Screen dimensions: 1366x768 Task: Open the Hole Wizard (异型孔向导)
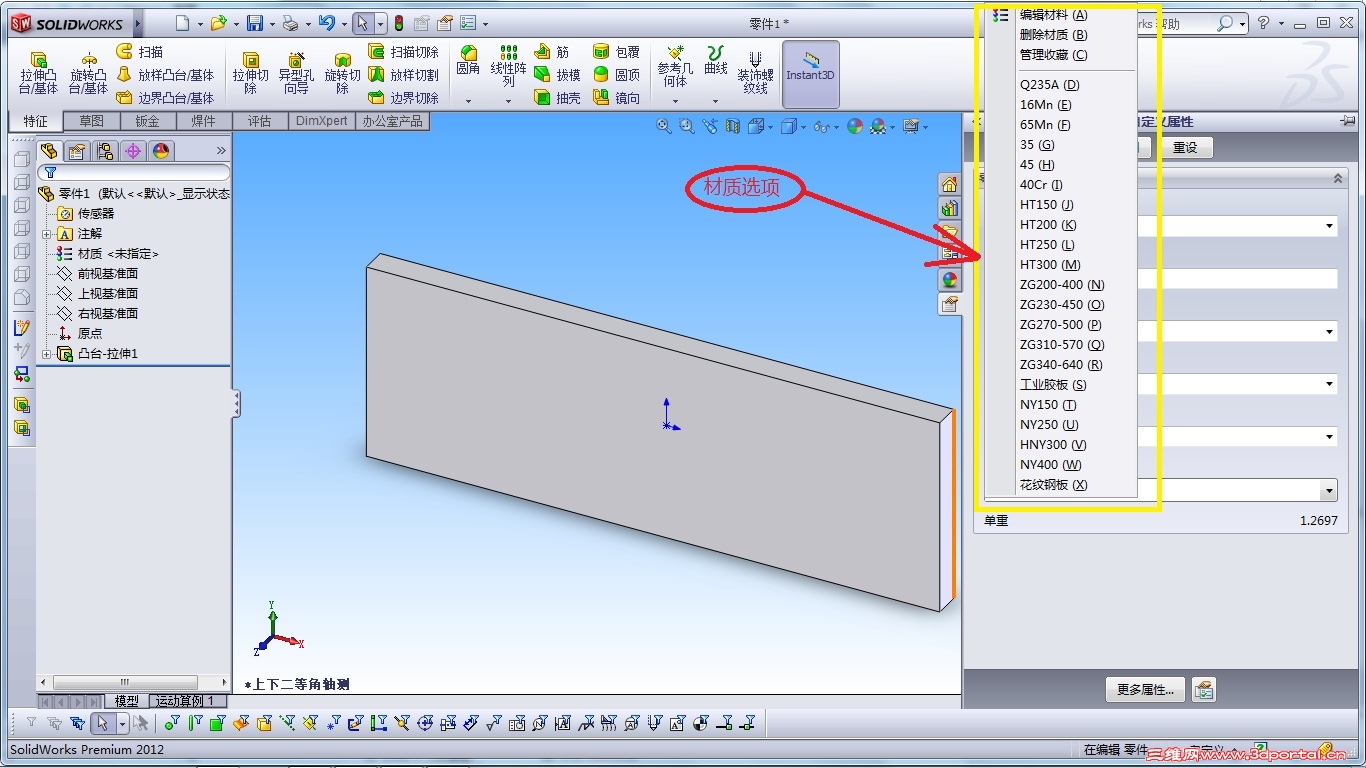[296, 73]
